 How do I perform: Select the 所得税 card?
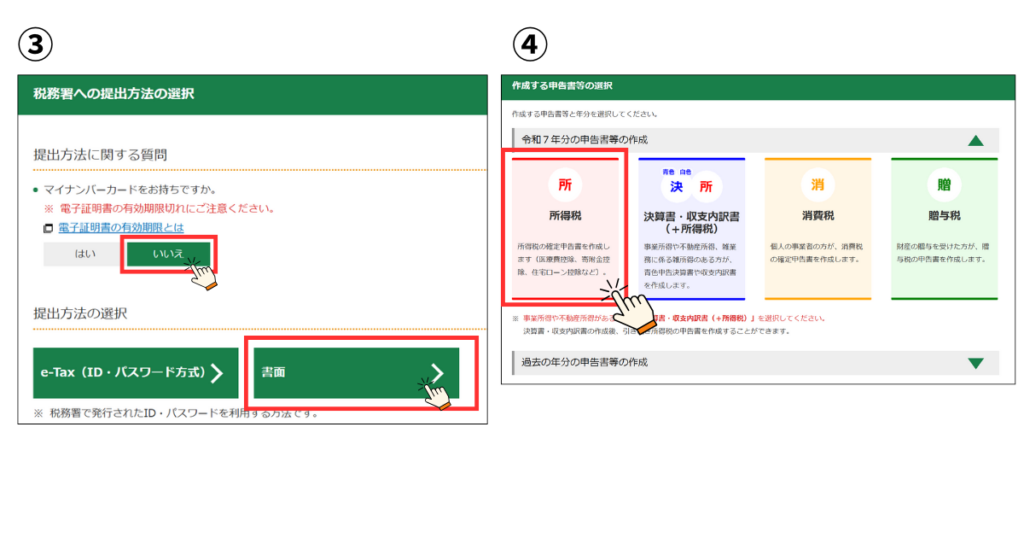point(565,229)
